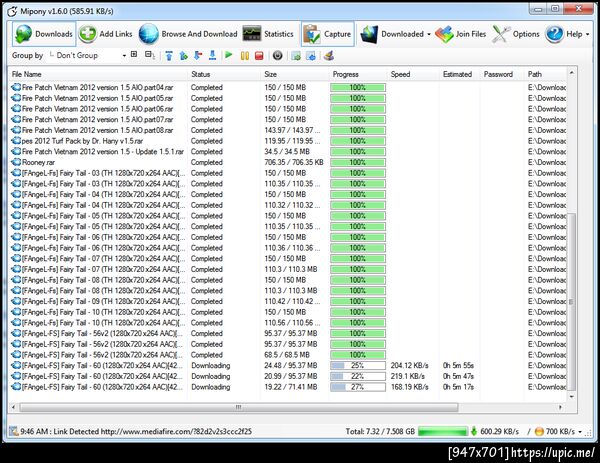Click the total progress bar in status bar
This screenshot has height=463, width=600.
pyautogui.click(x=443, y=432)
